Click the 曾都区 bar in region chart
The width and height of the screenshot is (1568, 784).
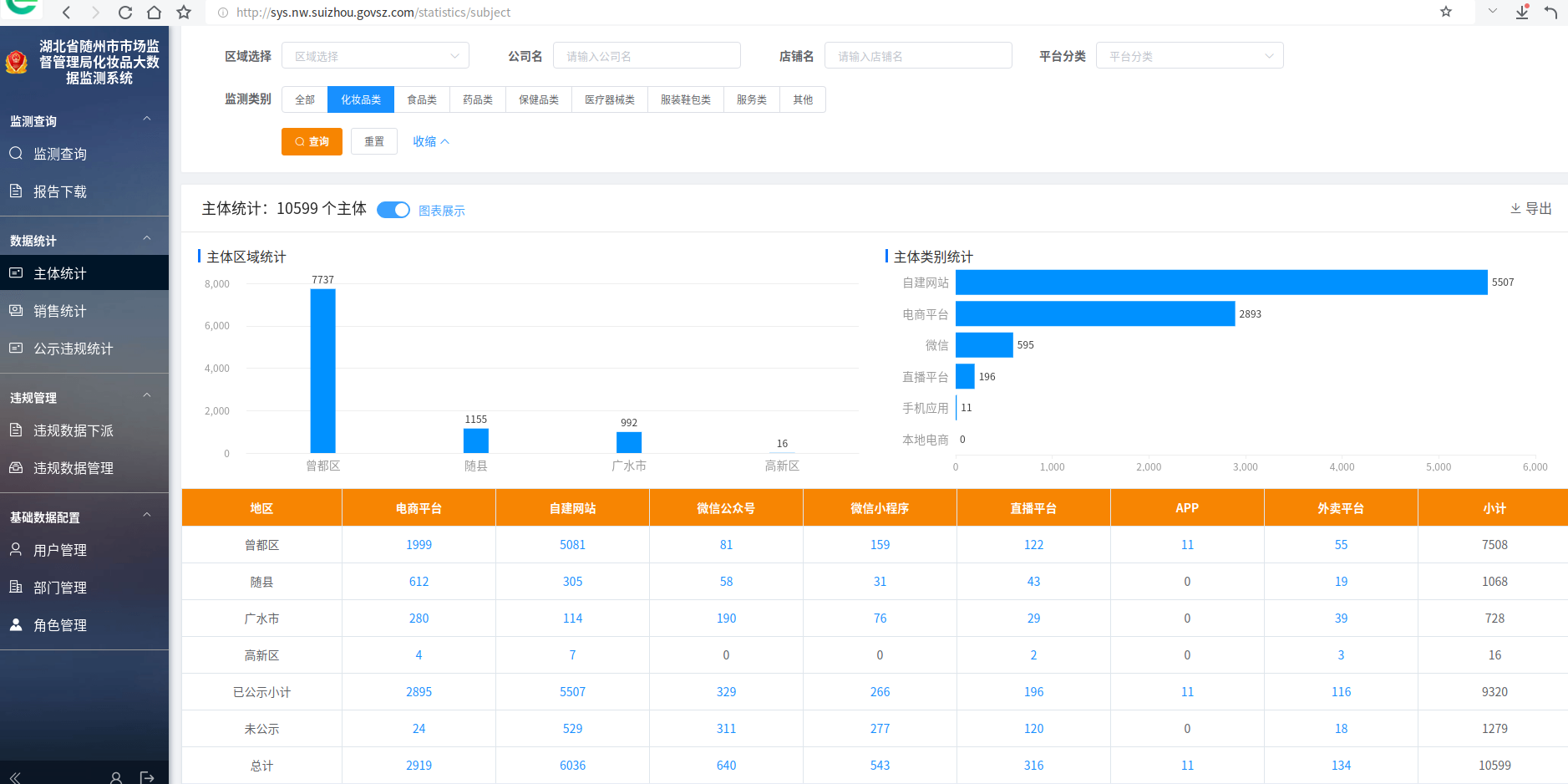322,371
